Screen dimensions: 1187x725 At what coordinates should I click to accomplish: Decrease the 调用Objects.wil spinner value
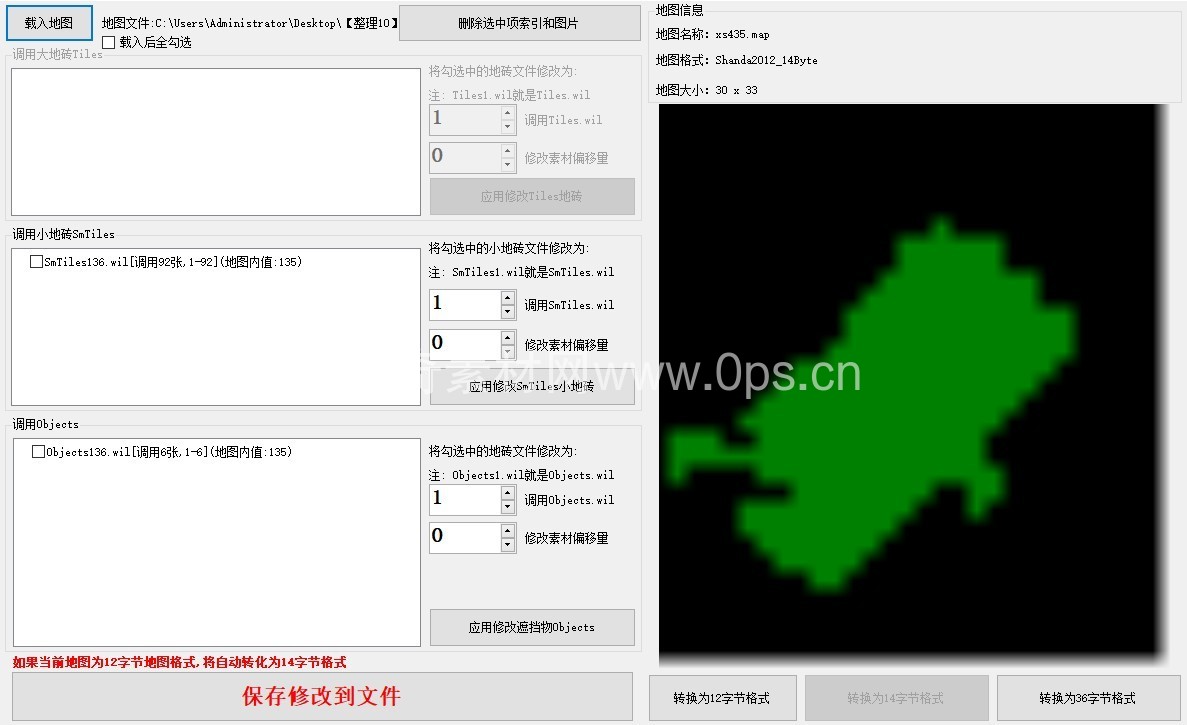pyautogui.click(x=508, y=507)
